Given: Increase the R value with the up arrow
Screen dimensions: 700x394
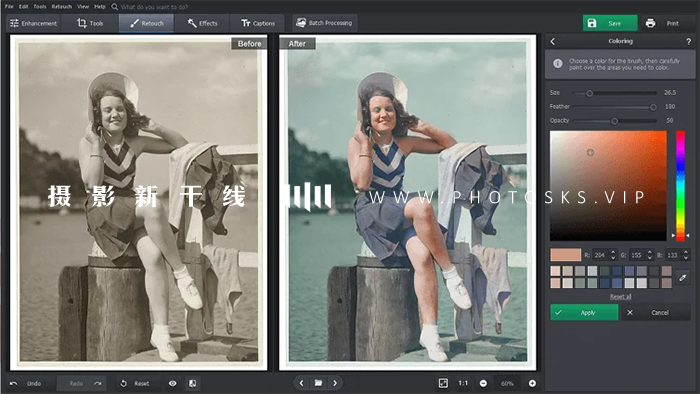Looking at the screenshot, I should pos(613,252).
